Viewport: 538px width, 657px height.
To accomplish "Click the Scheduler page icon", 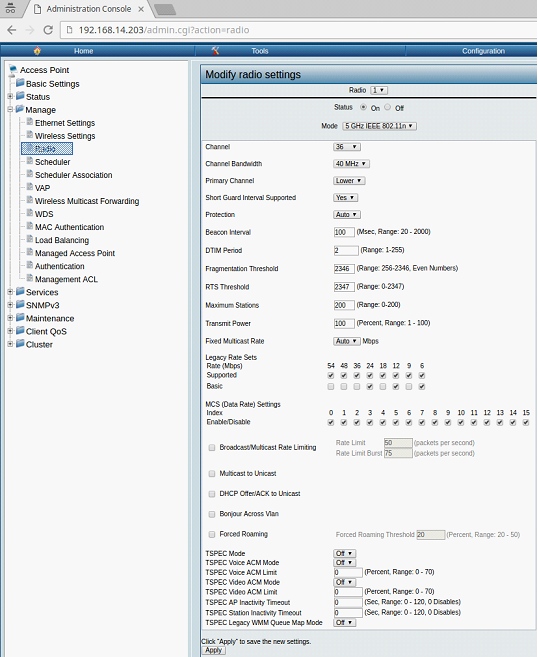I will 30,161.
